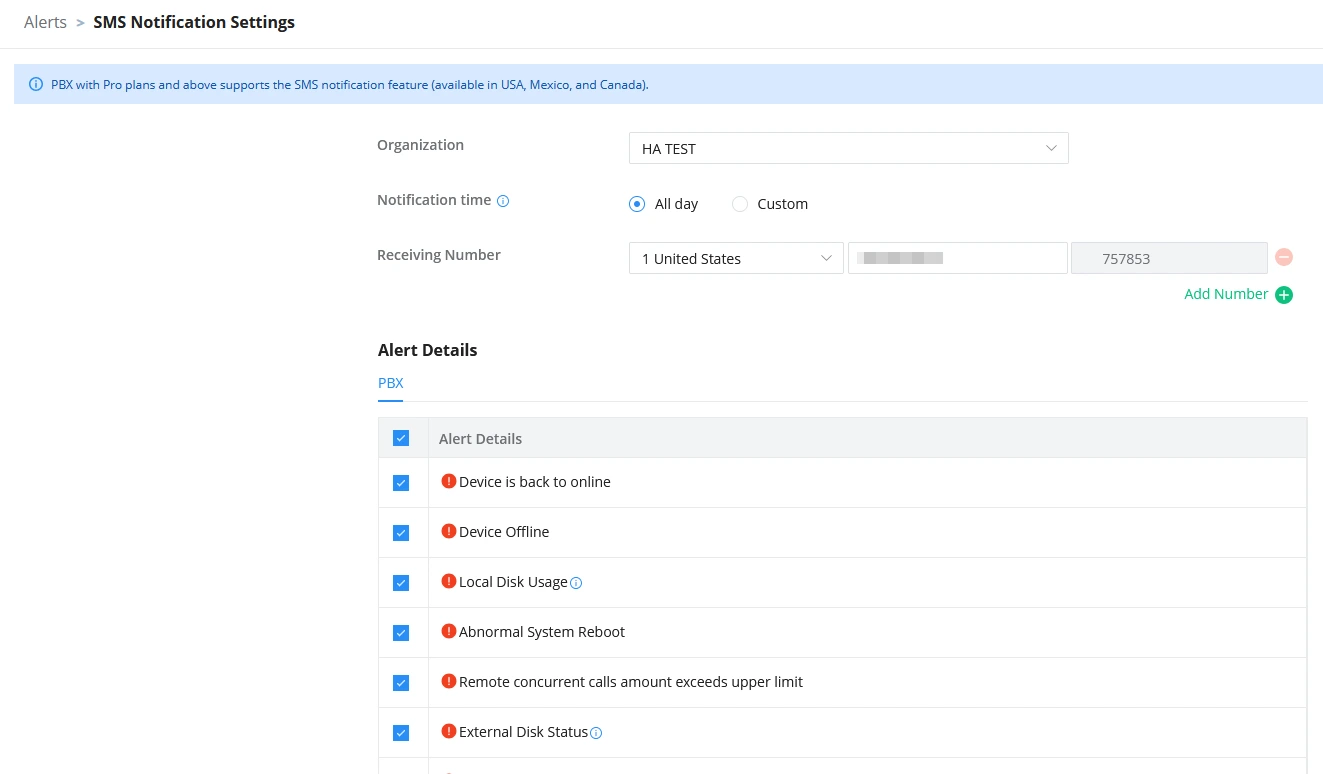Click the alert icon beside Remote concurrent calls

[449, 681]
